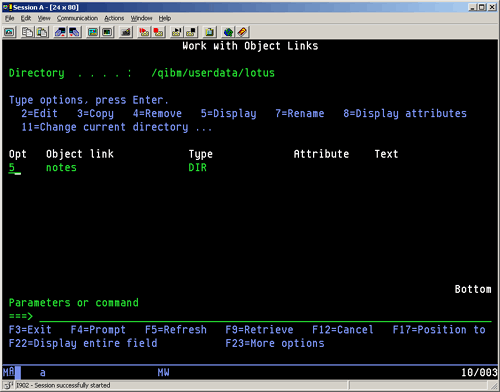Open the File menu
Viewport: 500px width, 392px height.
(9, 18)
